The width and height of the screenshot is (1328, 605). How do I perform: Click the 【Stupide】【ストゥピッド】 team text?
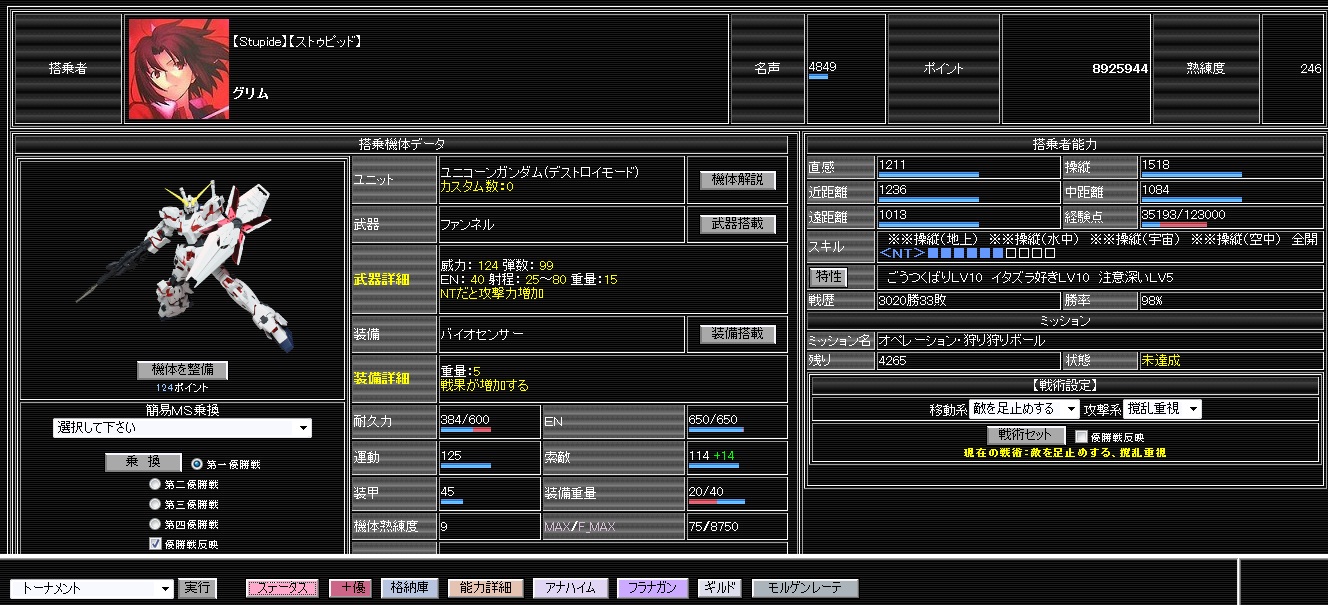(x=296, y=41)
